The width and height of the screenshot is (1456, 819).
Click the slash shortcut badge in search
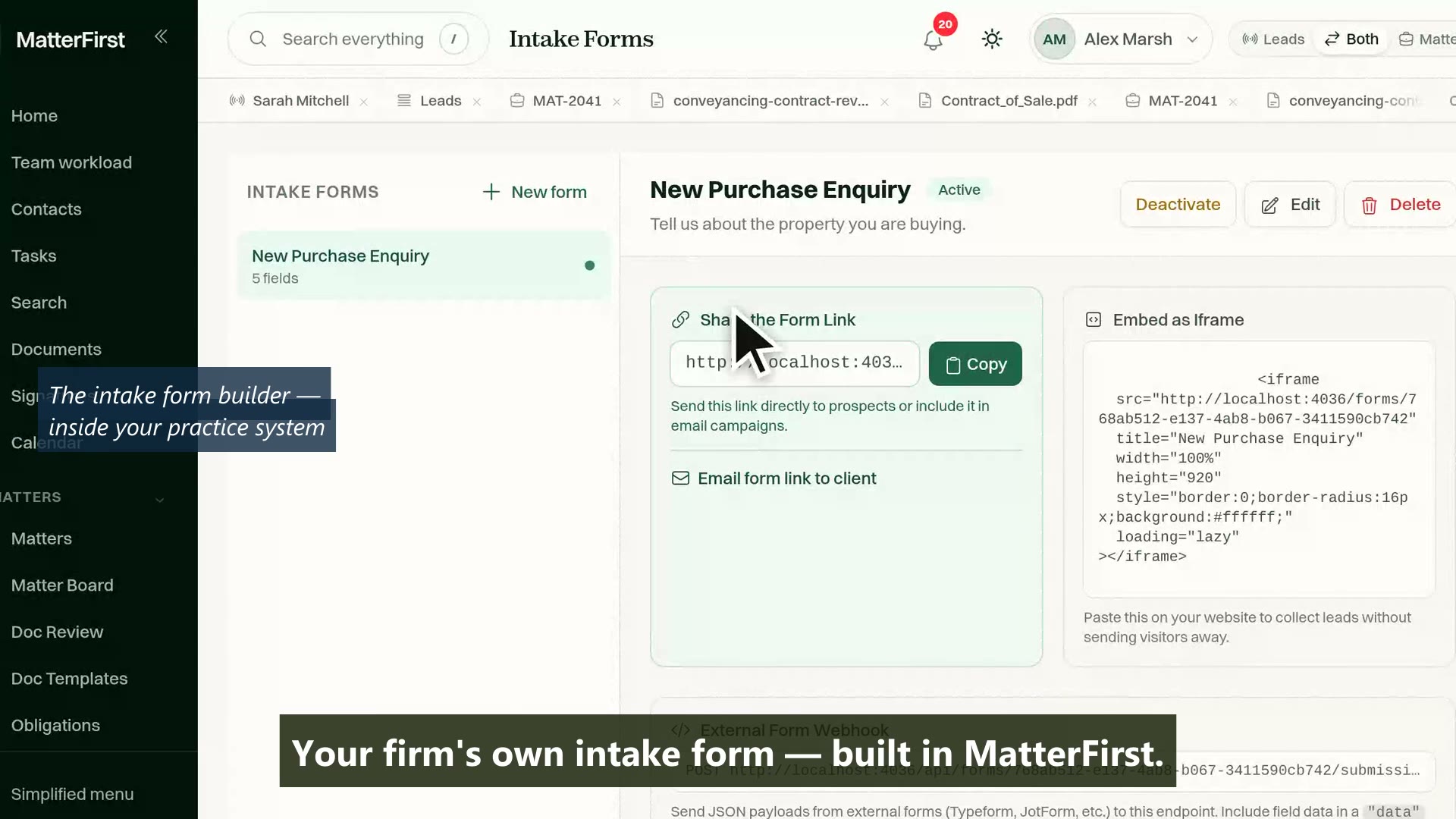(x=453, y=39)
